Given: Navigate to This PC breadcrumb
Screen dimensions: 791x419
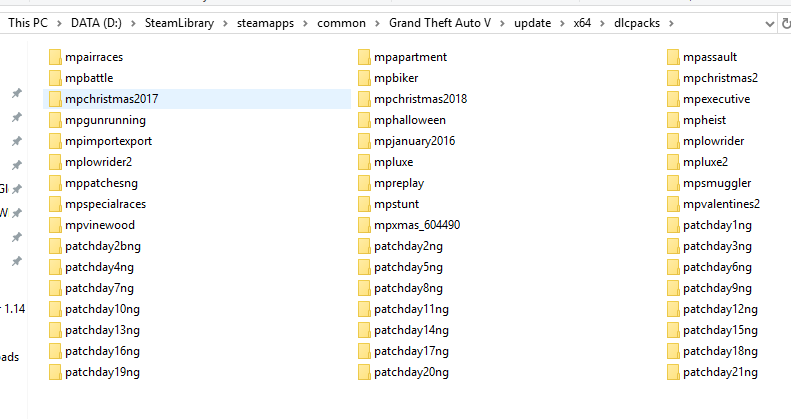Looking at the screenshot, I should point(28,23).
